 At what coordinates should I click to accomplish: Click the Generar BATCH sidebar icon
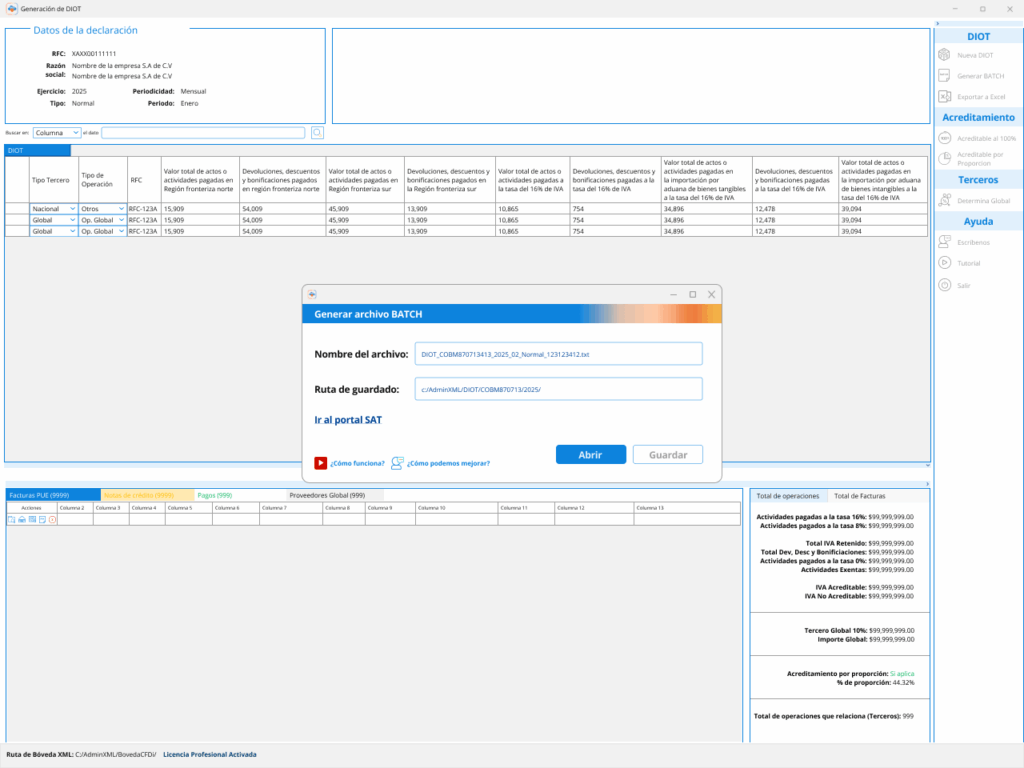click(944, 76)
